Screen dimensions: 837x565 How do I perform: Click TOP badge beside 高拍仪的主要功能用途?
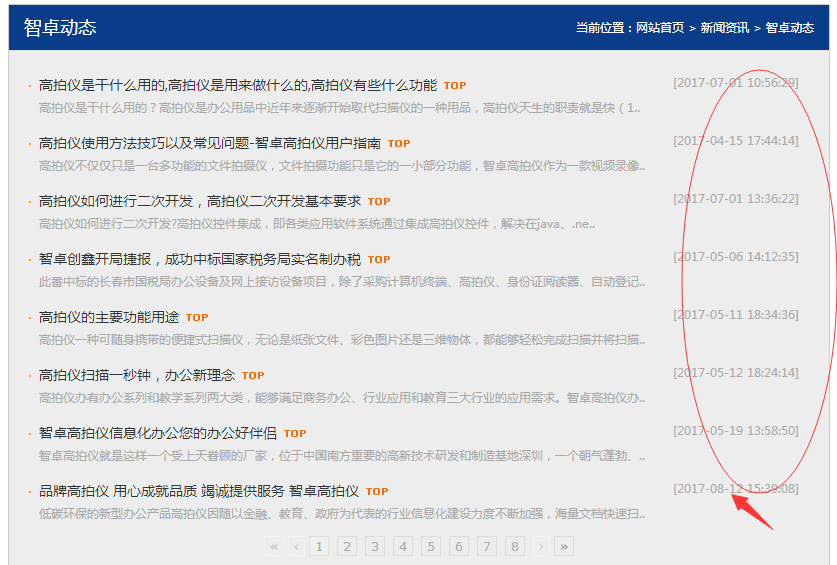tap(197, 318)
